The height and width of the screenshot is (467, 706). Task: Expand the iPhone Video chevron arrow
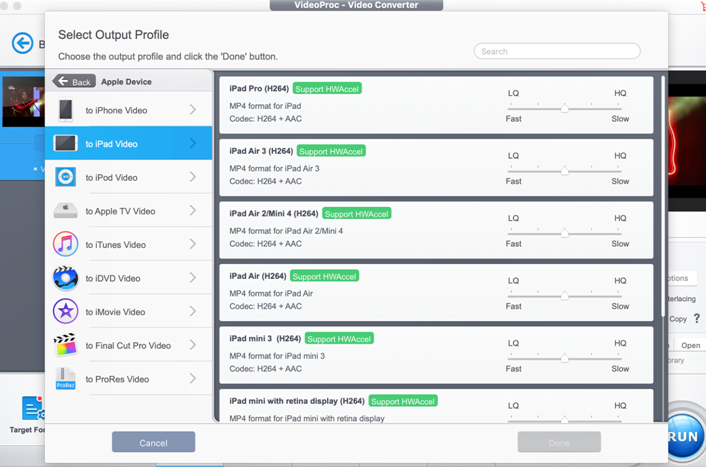(x=193, y=110)
